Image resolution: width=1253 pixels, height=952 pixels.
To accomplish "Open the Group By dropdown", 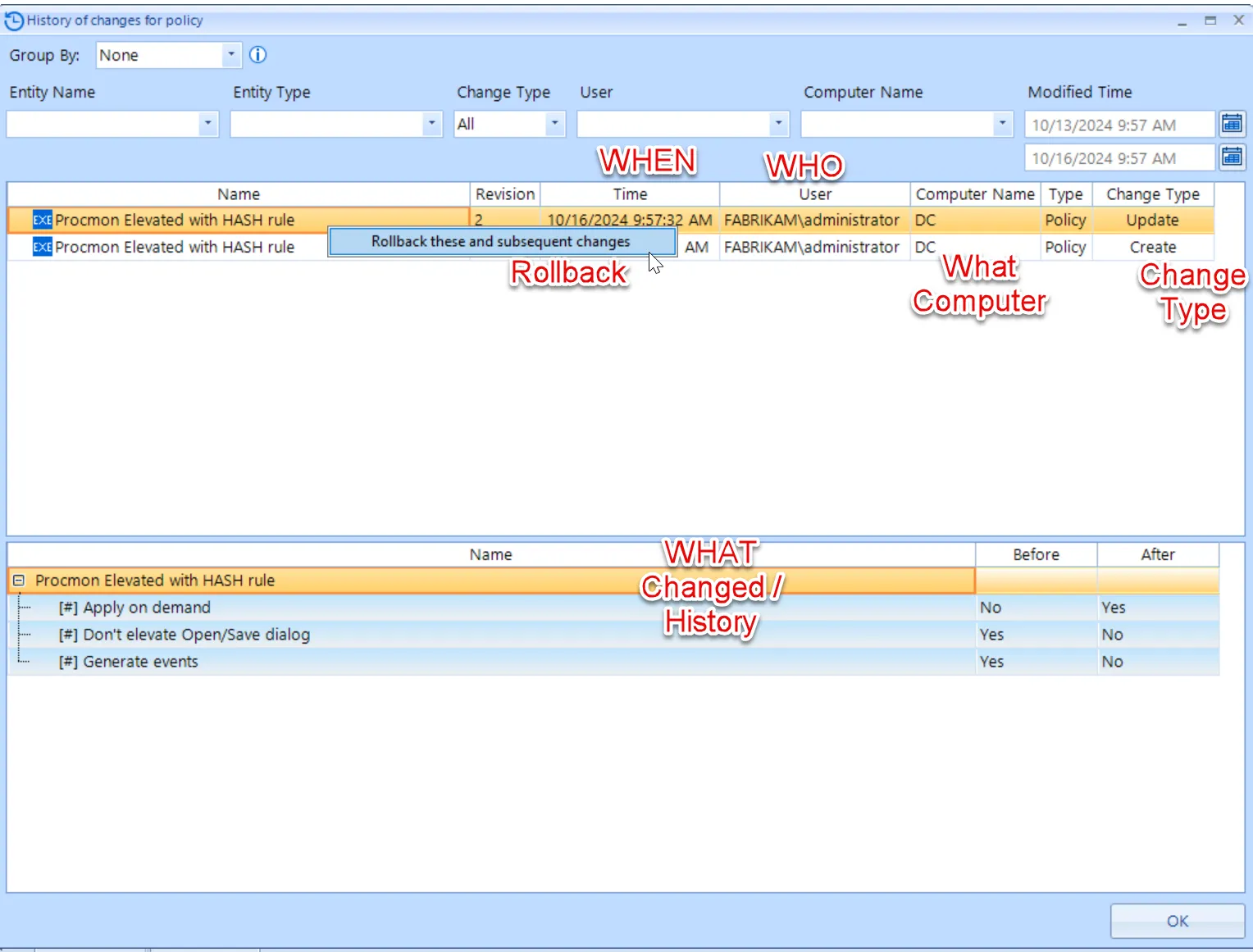I will click(x=231, y=55).
